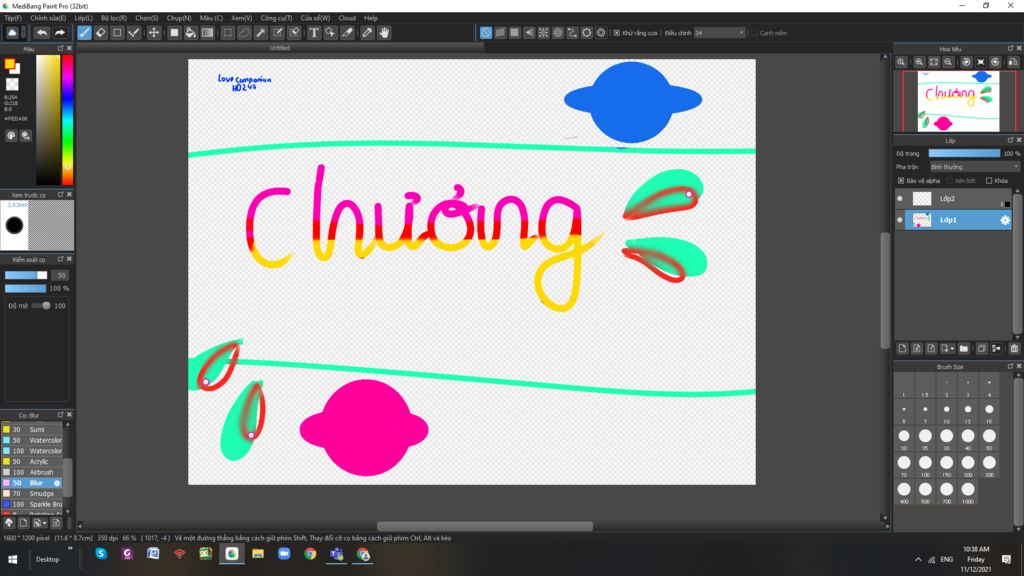Create new layer with page icon

point(903,349)
